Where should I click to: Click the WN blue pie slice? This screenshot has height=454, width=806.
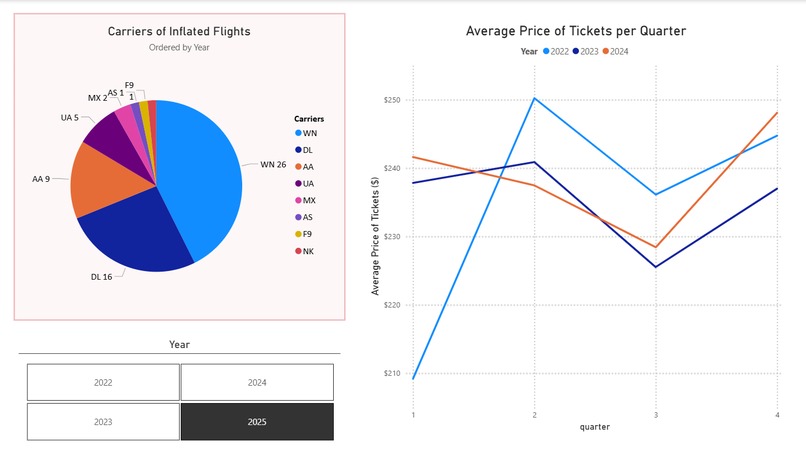pyautogui.click(x=206, y=175)
